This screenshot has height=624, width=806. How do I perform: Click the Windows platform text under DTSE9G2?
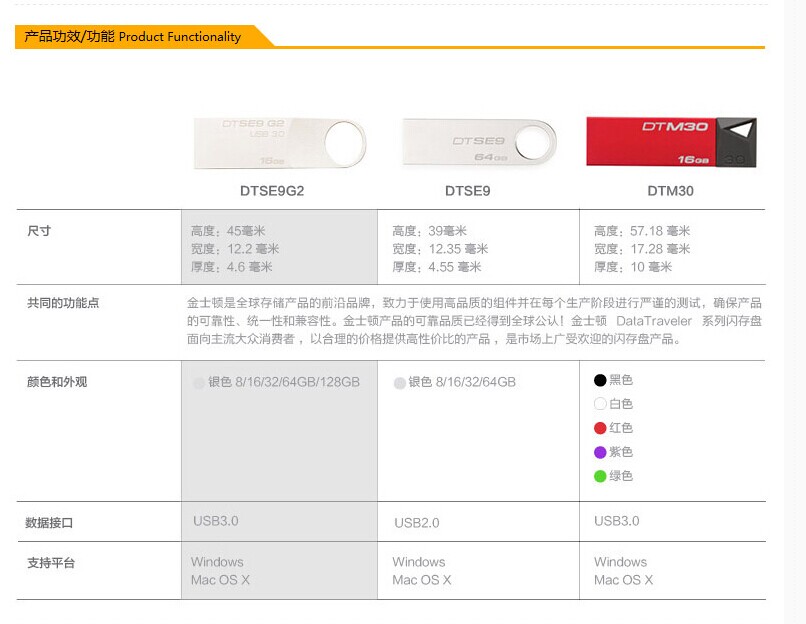pos(217,562)
